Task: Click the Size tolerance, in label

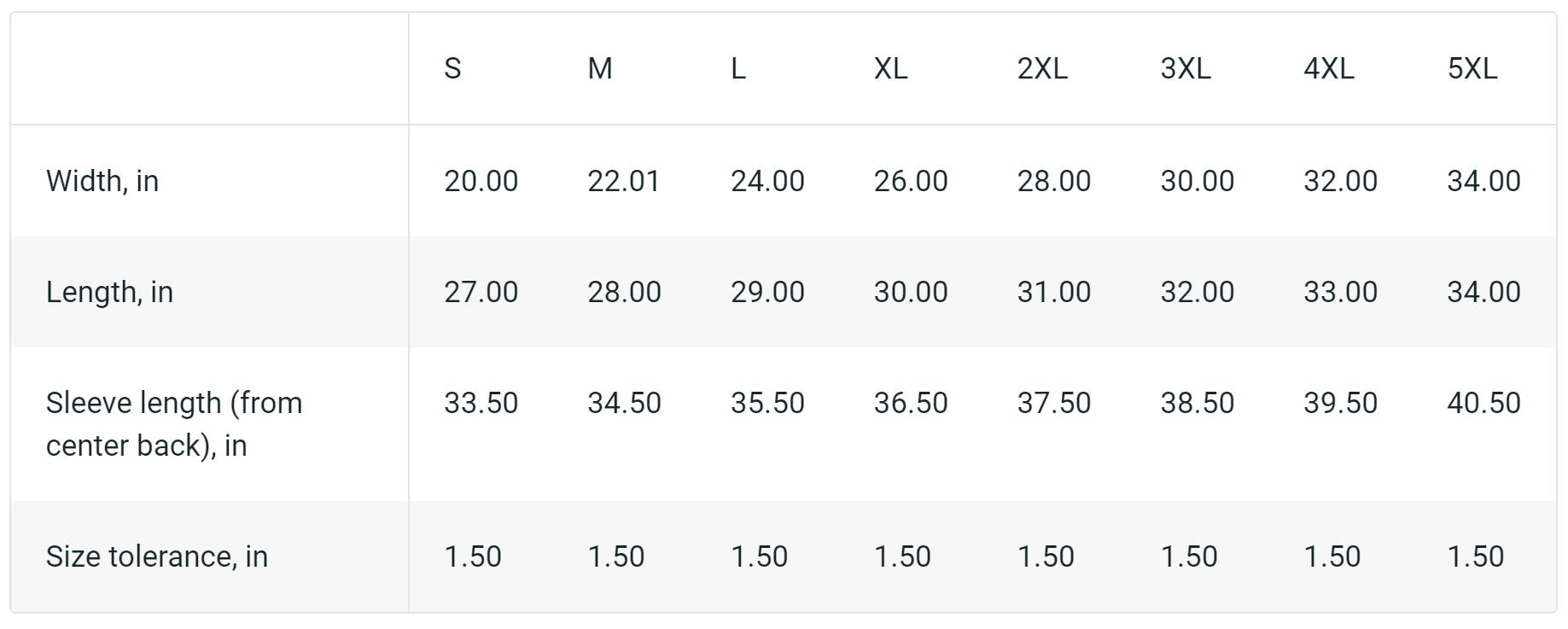Action: pyautogui.click(x=157, y=556)
